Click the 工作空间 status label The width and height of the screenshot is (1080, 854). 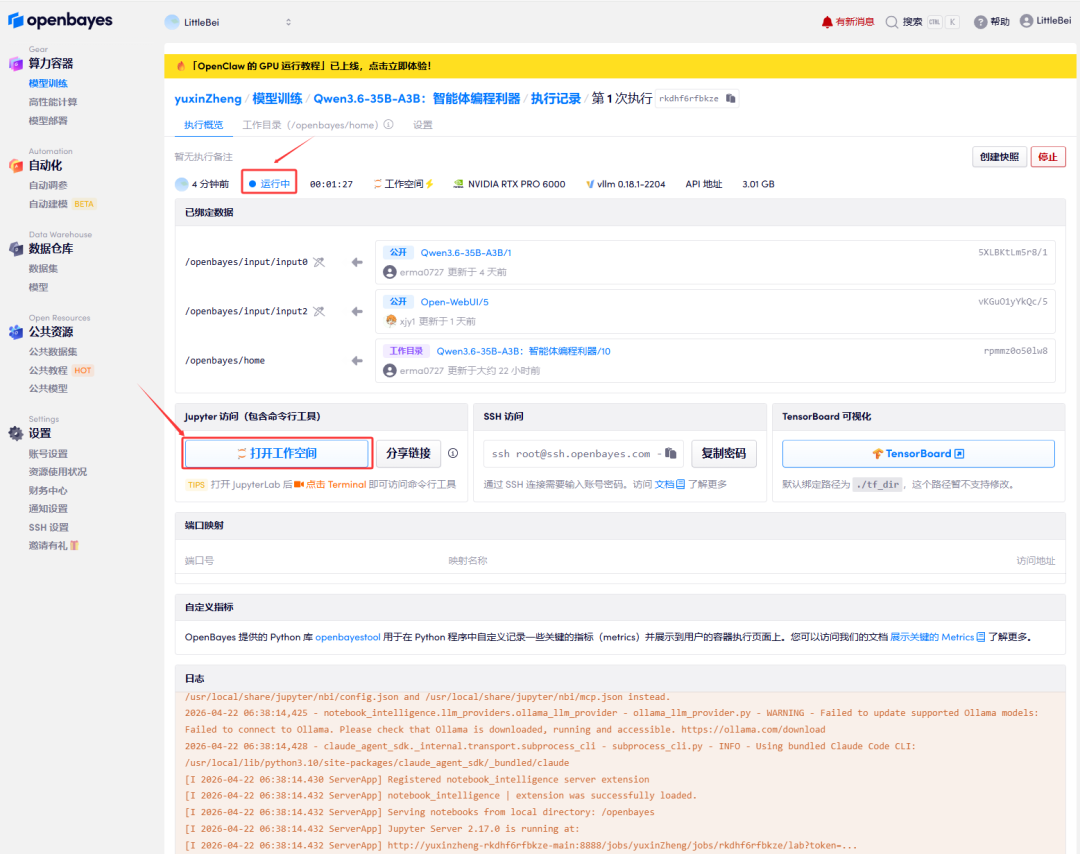tap(404, 184)
